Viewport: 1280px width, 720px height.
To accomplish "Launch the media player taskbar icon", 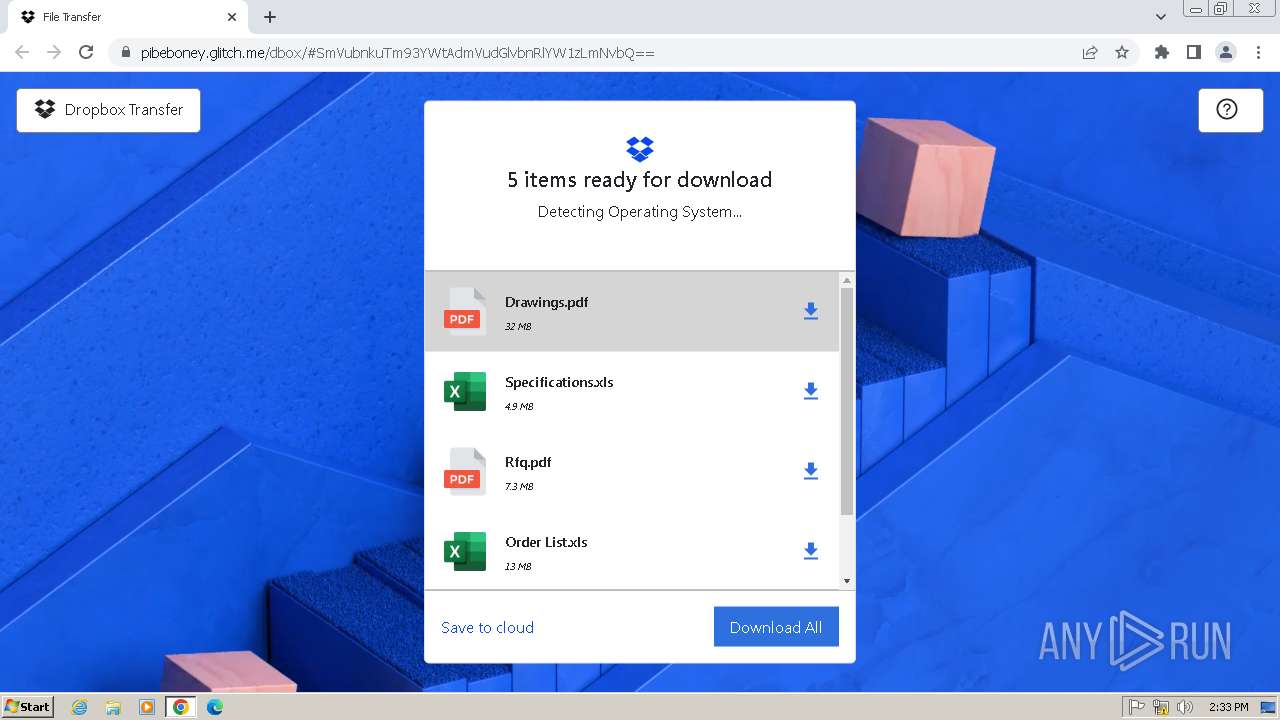I will click(x=146, y=707).
